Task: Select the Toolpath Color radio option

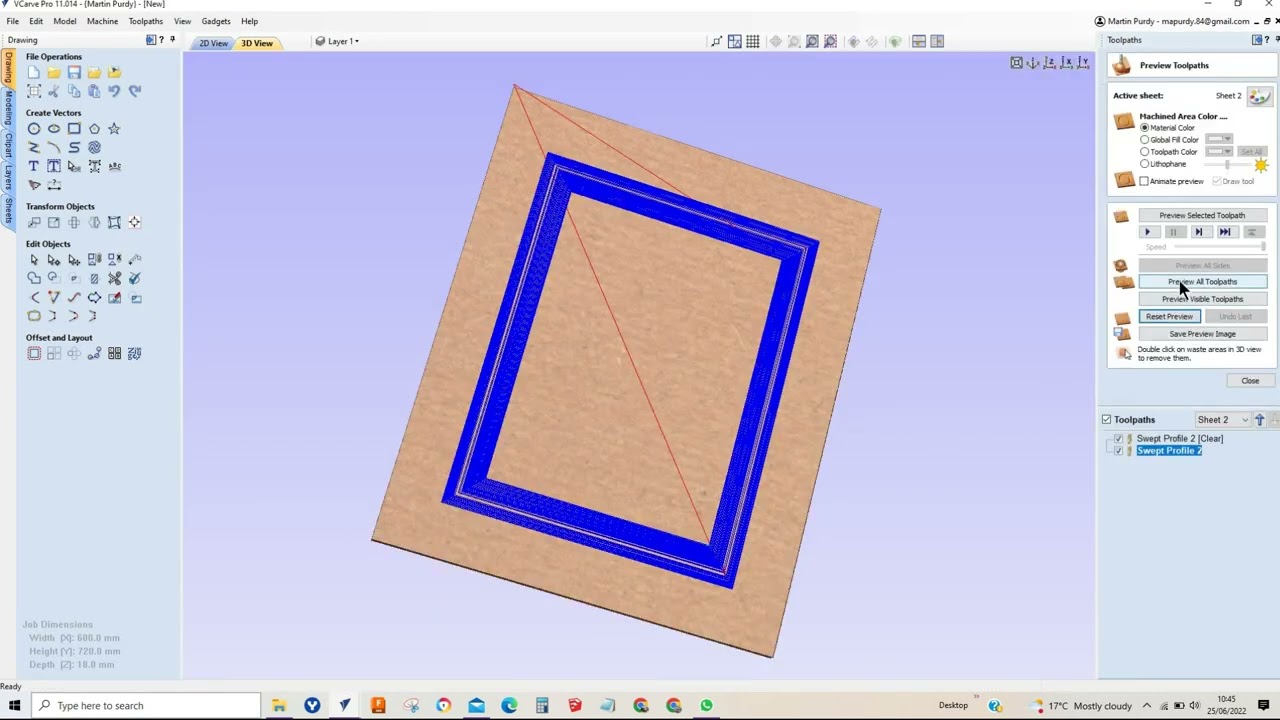Action: (1145, 152)
